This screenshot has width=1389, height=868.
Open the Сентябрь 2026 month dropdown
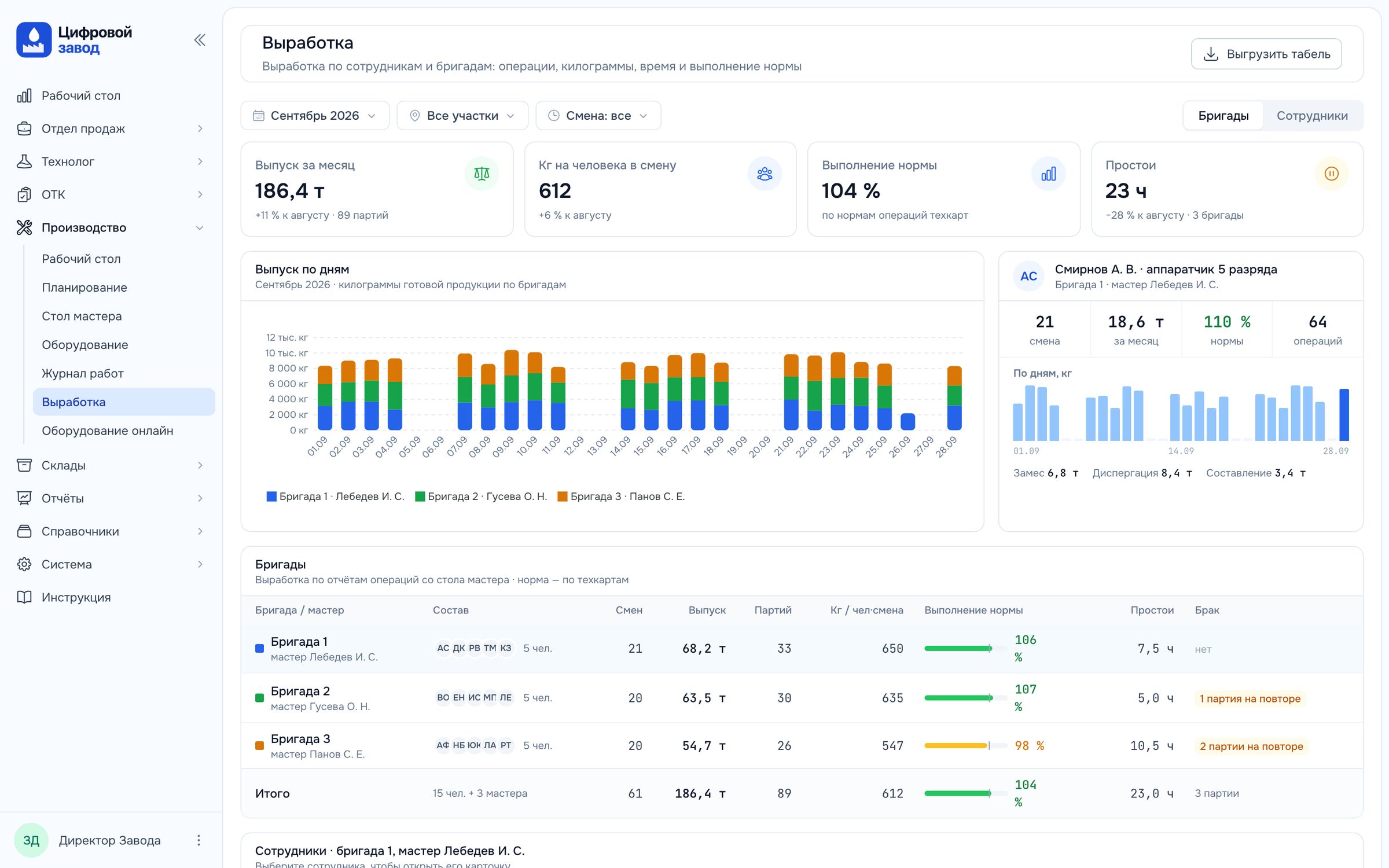pos(315,116)
